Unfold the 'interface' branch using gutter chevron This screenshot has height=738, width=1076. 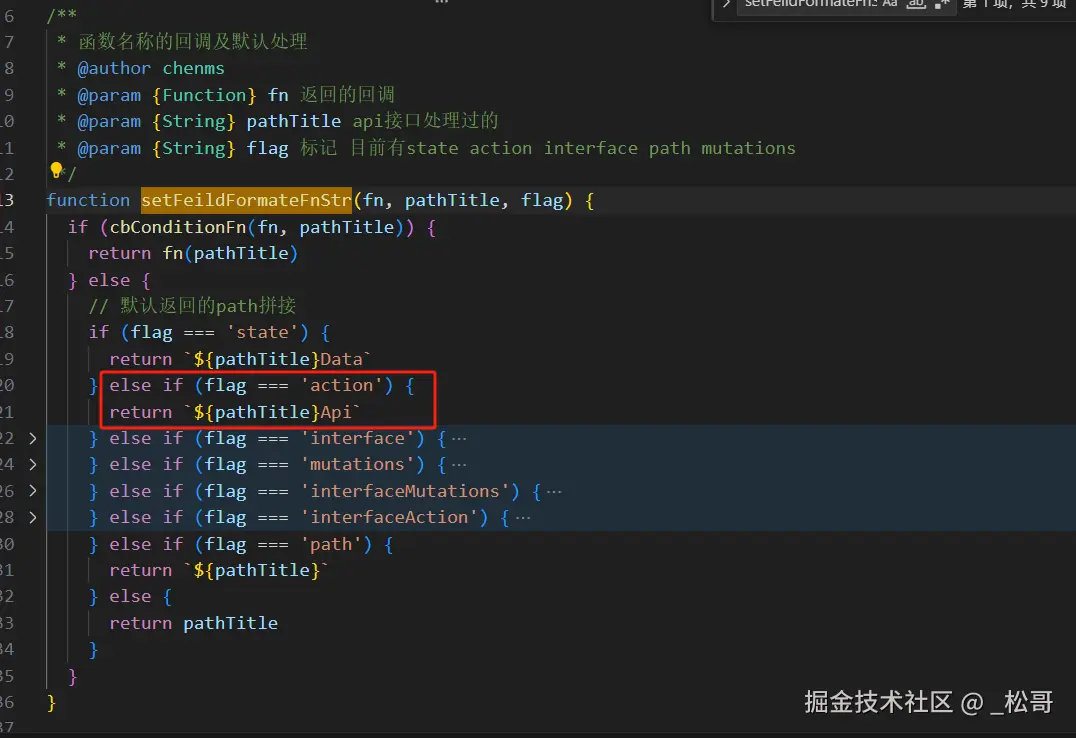33,438
